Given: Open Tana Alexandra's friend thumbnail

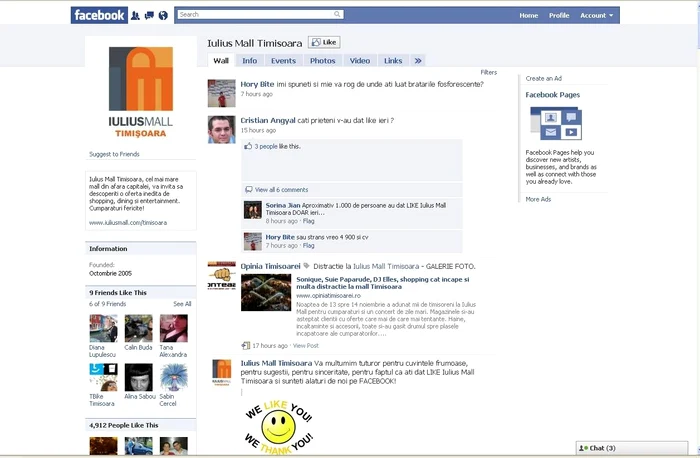Looking at the screenshot, I should point(174,328).
